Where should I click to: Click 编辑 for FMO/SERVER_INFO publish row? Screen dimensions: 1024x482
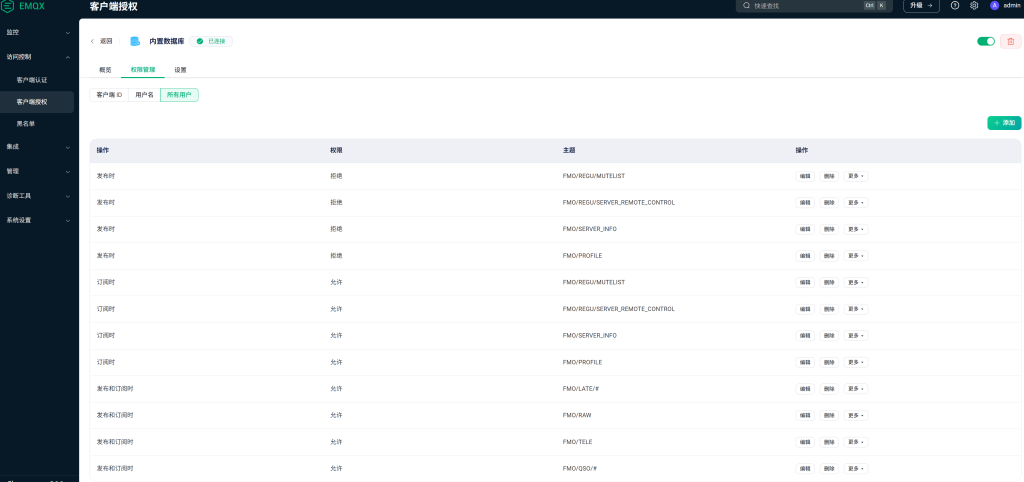pyautogui.click(x=805, y=229)
